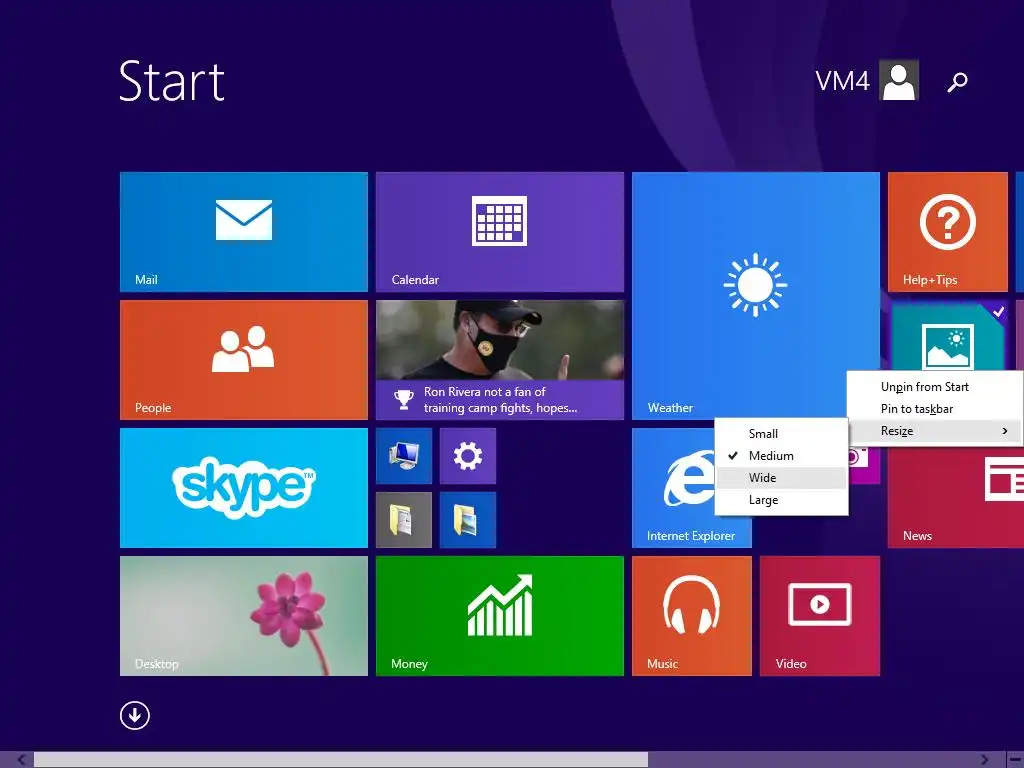
Task: Open the People tile
Action: (244, 360)
